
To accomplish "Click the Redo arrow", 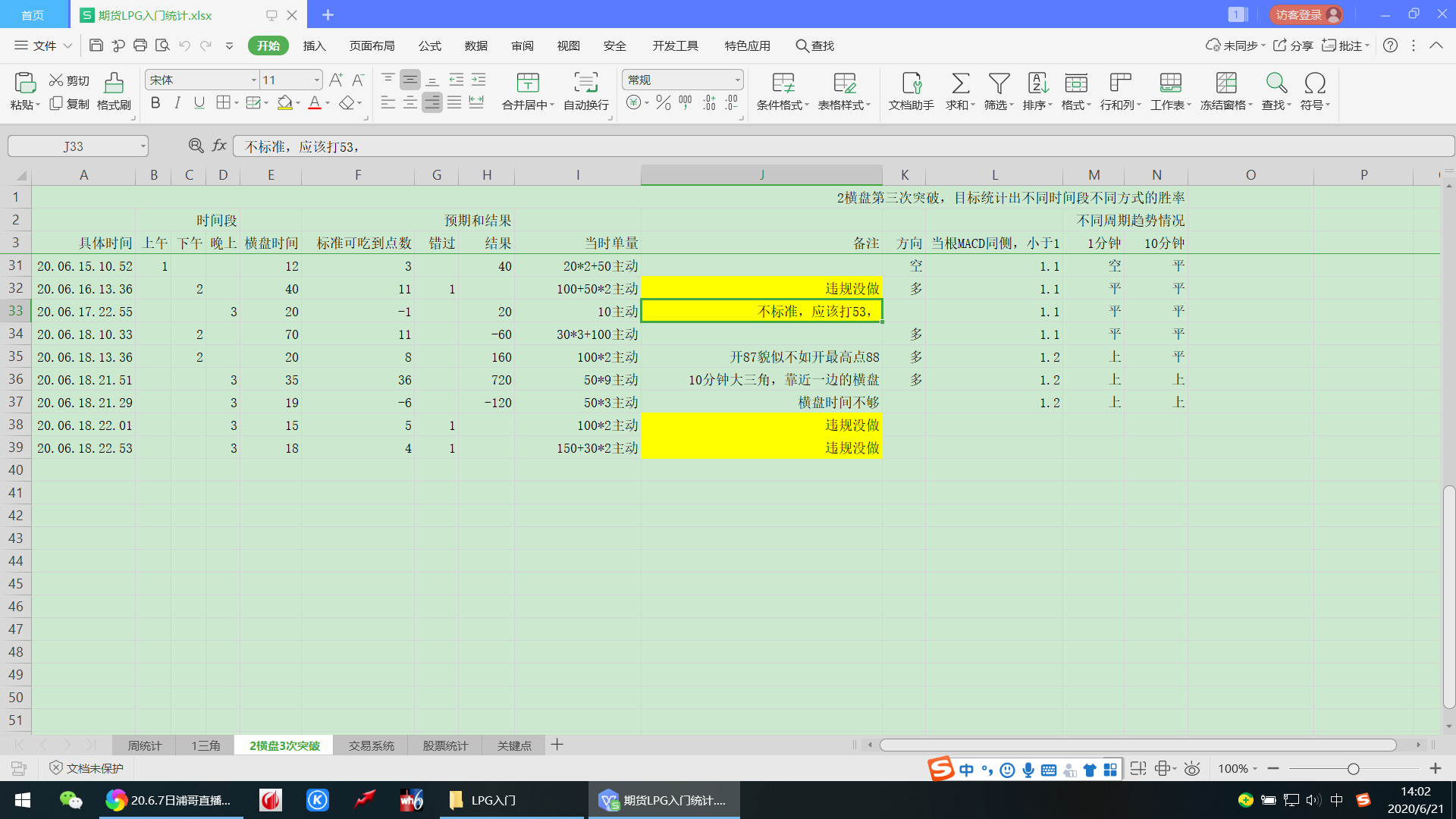I will 206,45.
